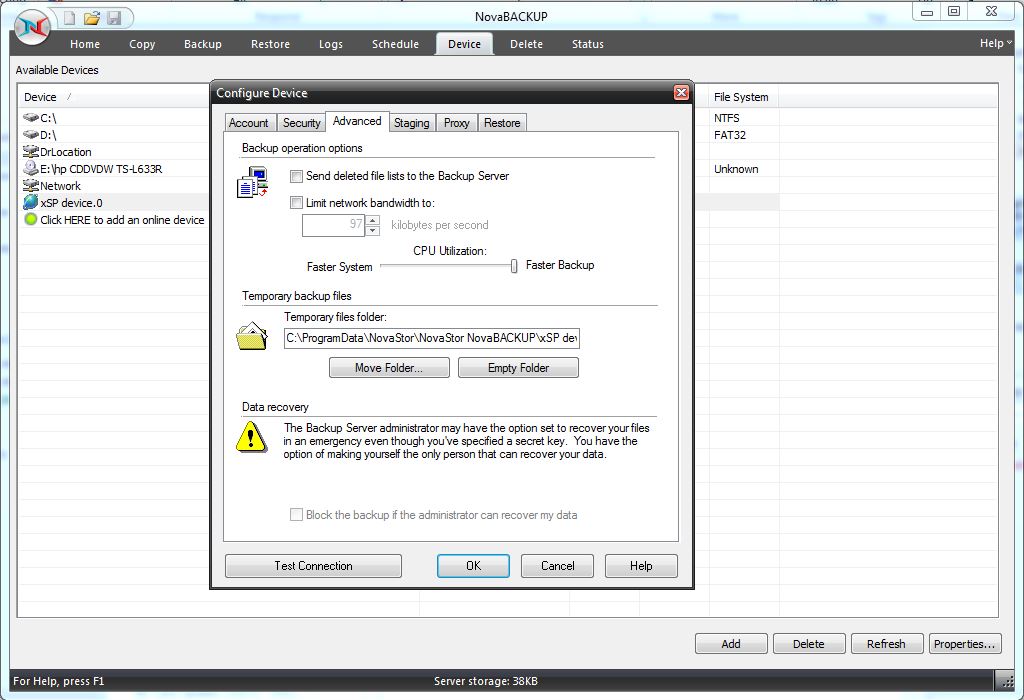Switch to the Proxy tab
This screenshot has height=700, width=1024.
click(456, 123)
